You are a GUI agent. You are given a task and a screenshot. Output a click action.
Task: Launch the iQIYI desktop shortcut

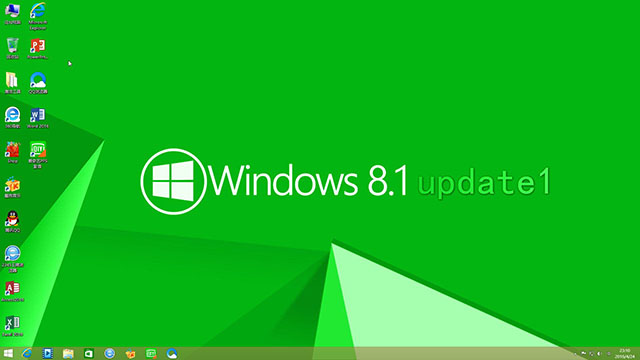(x=38, y=154)
